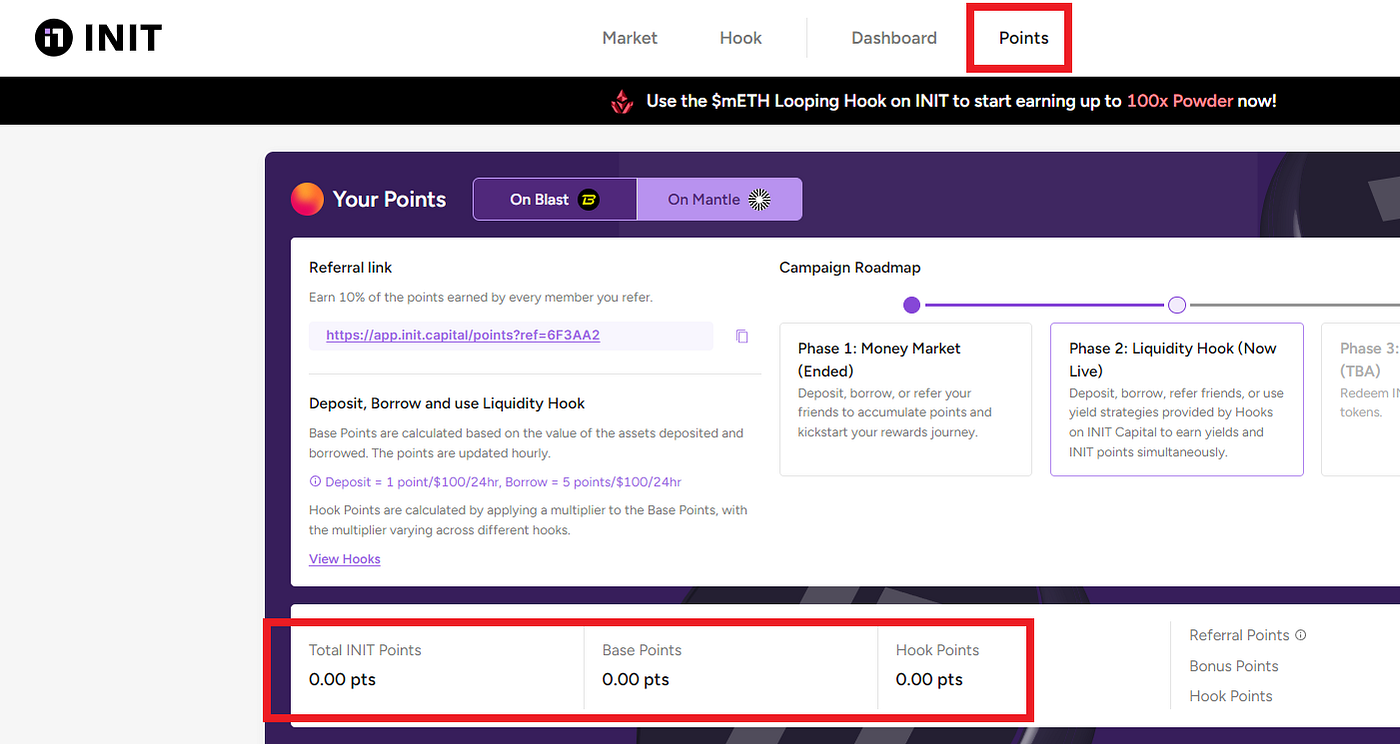Click the Referral link heading
This screenshot has width=1400, height=744.
click(351, 268)
